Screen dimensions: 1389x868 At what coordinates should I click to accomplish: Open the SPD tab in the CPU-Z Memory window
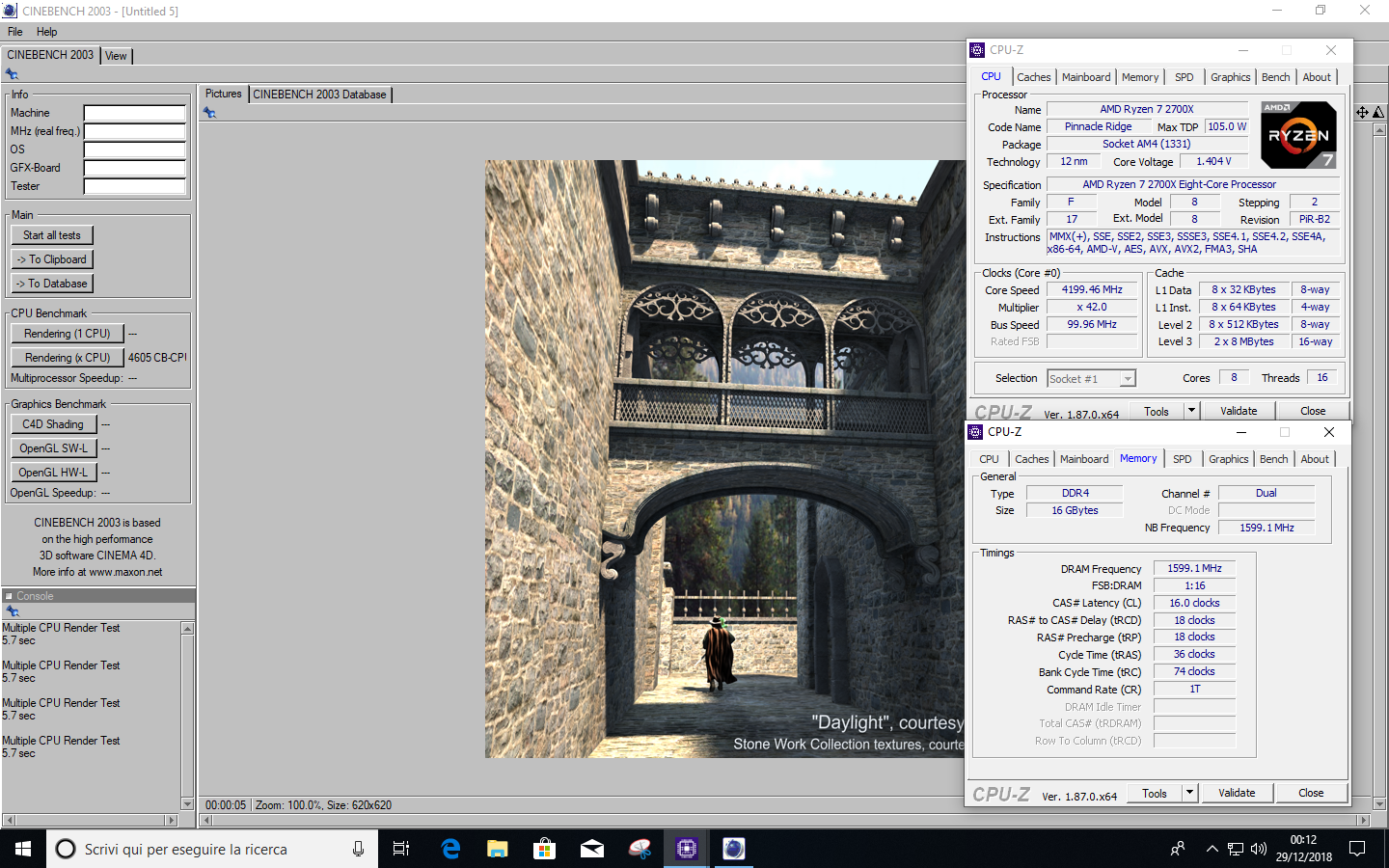pos(1183,459)
